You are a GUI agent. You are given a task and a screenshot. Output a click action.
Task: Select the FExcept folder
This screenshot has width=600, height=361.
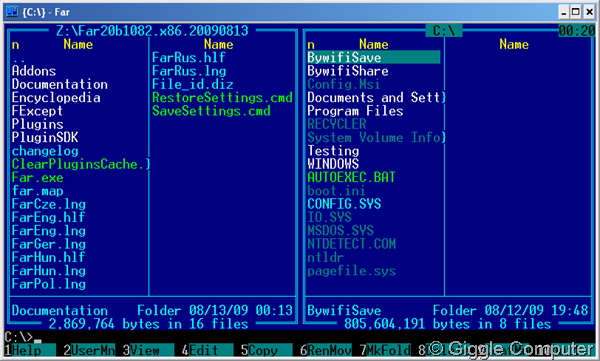click(x=37, y=111)
